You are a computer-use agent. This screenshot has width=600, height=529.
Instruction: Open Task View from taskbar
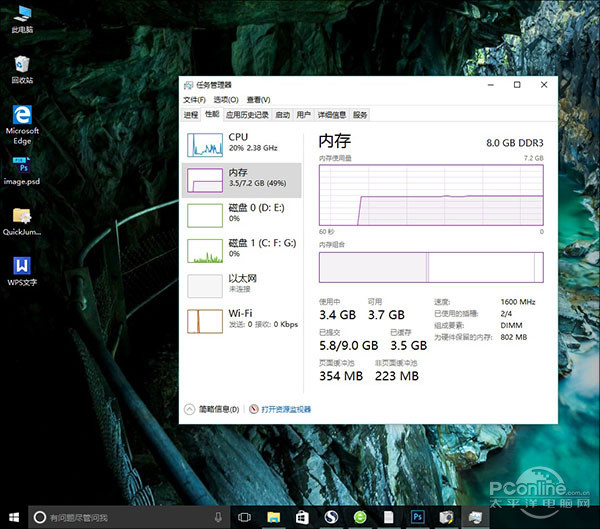[244, 518]
